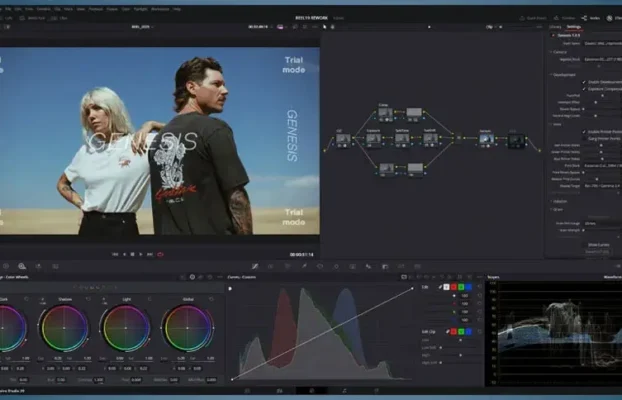The width and height of the screenshot is (622, 400).
Task: Click the Quick Export button
Action: (x=533, y=18)
